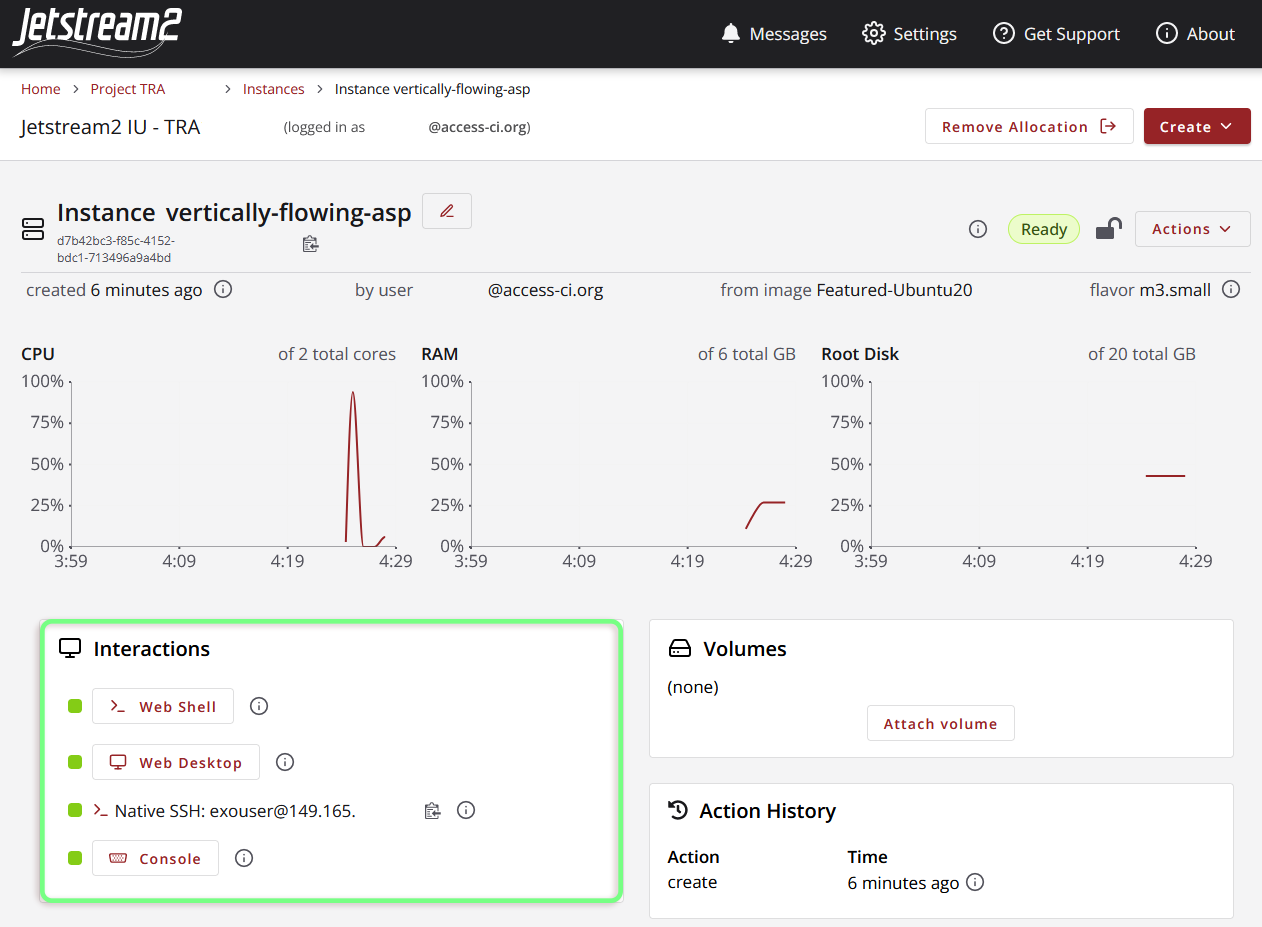Click the pencil edit instance name icon
This screenshot has width=1262, height=927.
447,211
